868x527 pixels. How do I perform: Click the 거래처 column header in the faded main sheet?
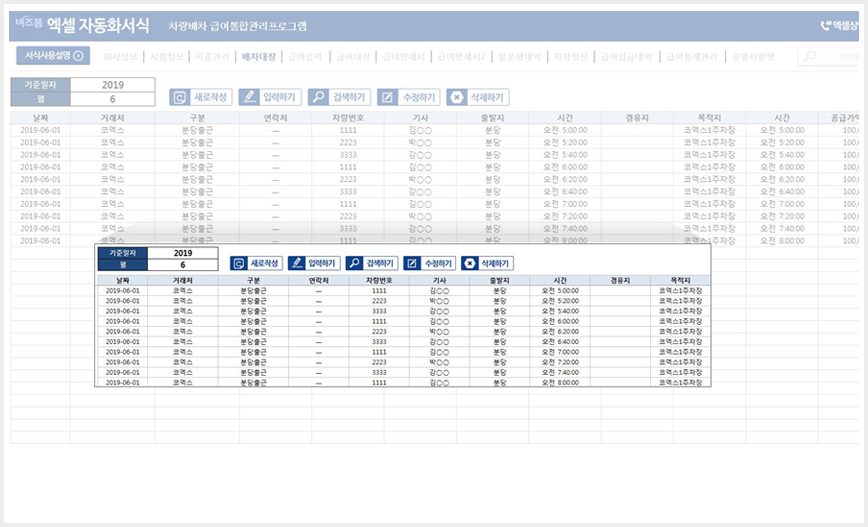[112, 118]
